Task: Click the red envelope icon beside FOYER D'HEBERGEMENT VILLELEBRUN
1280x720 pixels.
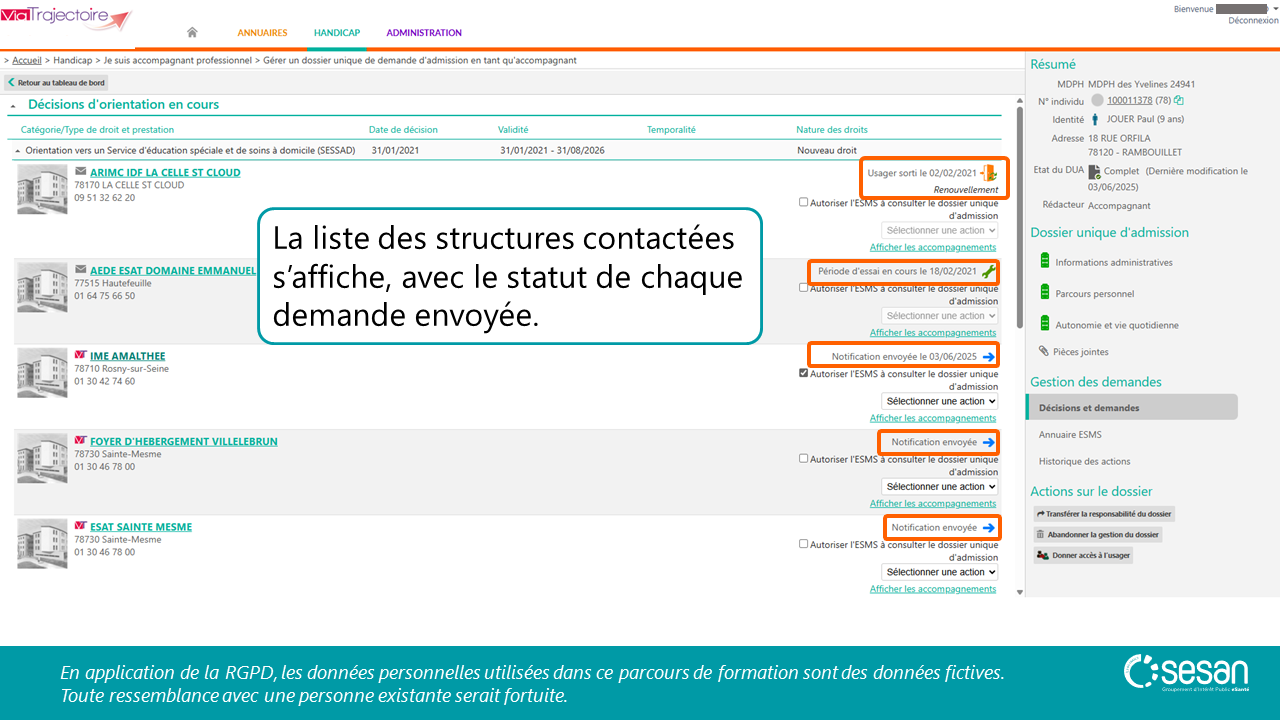Action: tap(81, 440)
